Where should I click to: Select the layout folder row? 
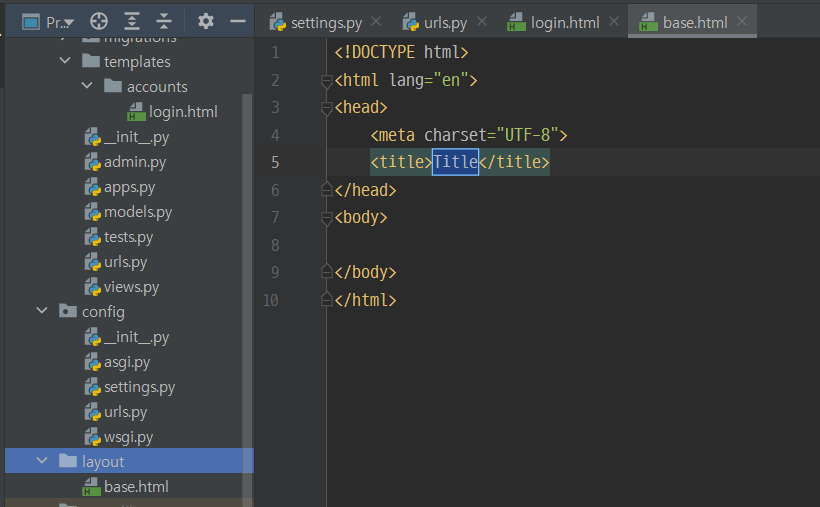129,461
